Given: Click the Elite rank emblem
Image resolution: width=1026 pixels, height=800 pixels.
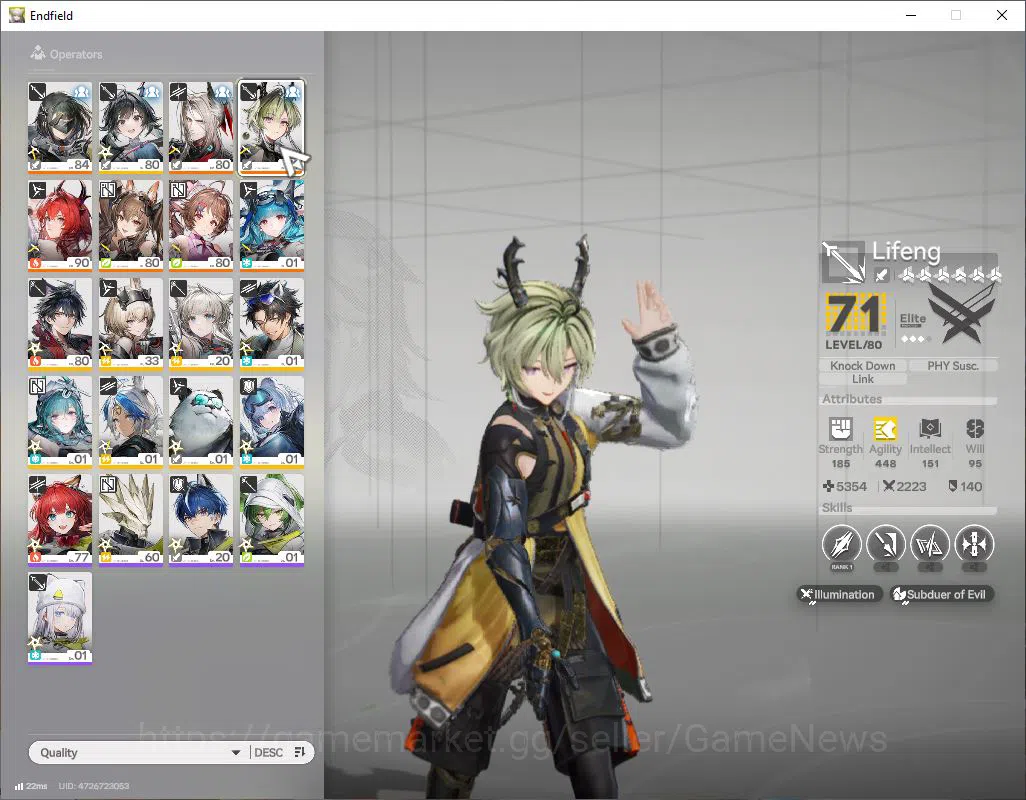Looking at the screenshot, I should (961, 315).
